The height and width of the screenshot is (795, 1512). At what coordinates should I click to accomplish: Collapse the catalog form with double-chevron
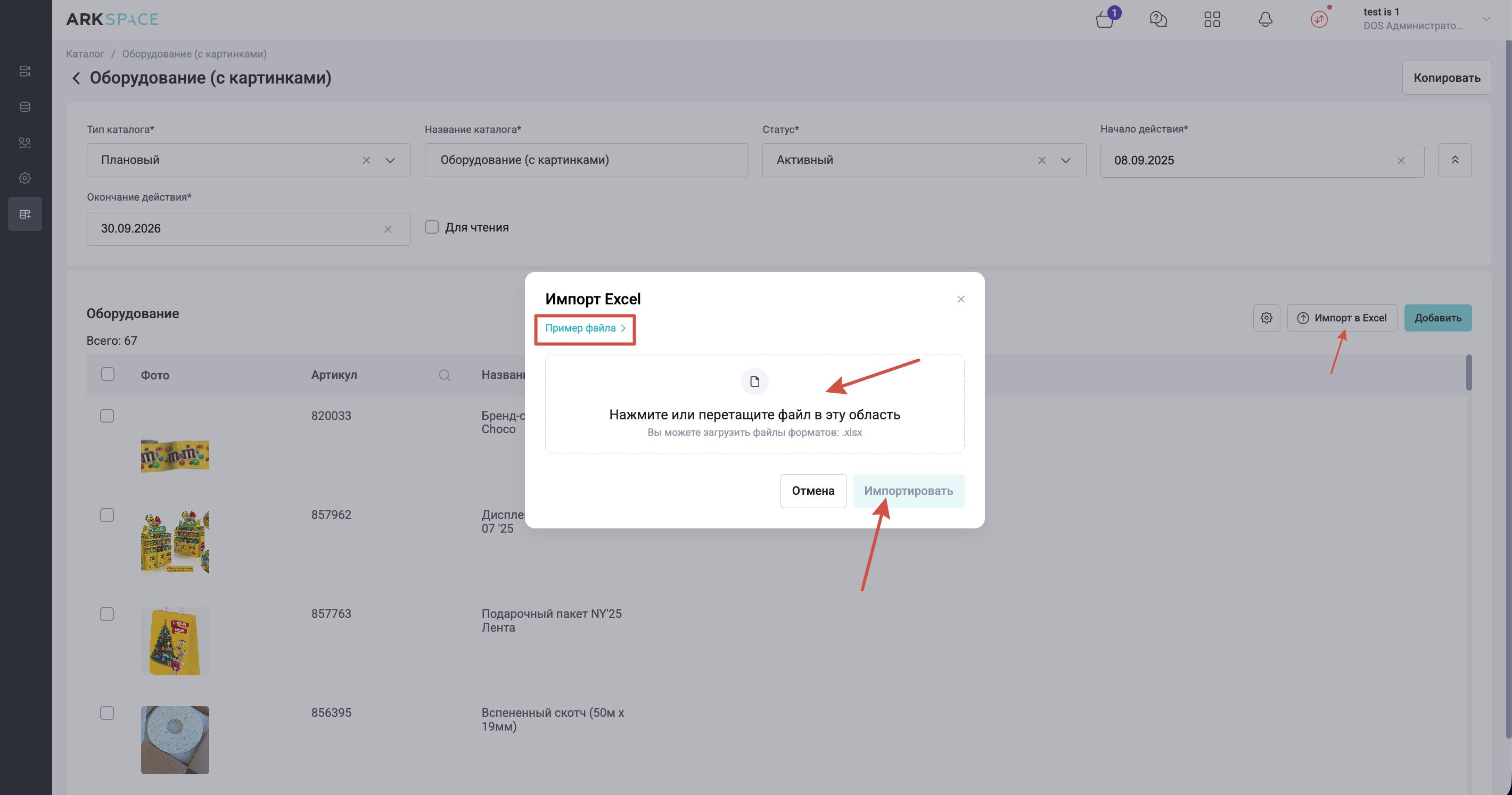(1455, 160)
